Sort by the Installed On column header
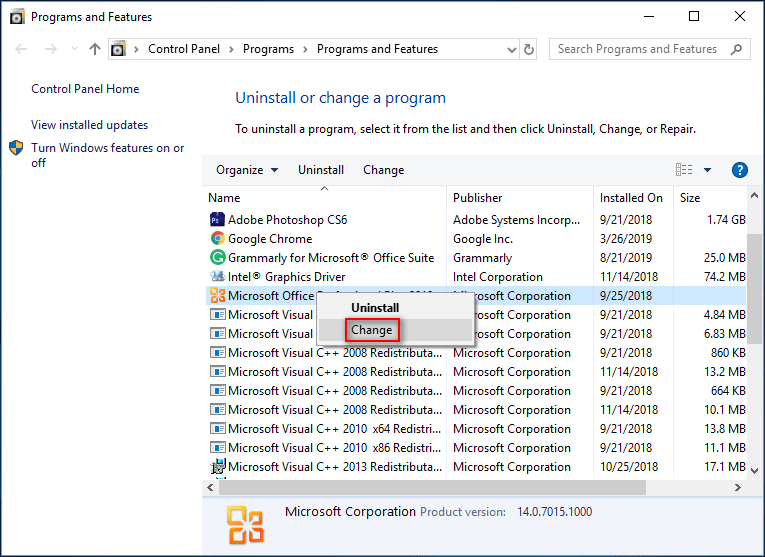 (633, 198)
